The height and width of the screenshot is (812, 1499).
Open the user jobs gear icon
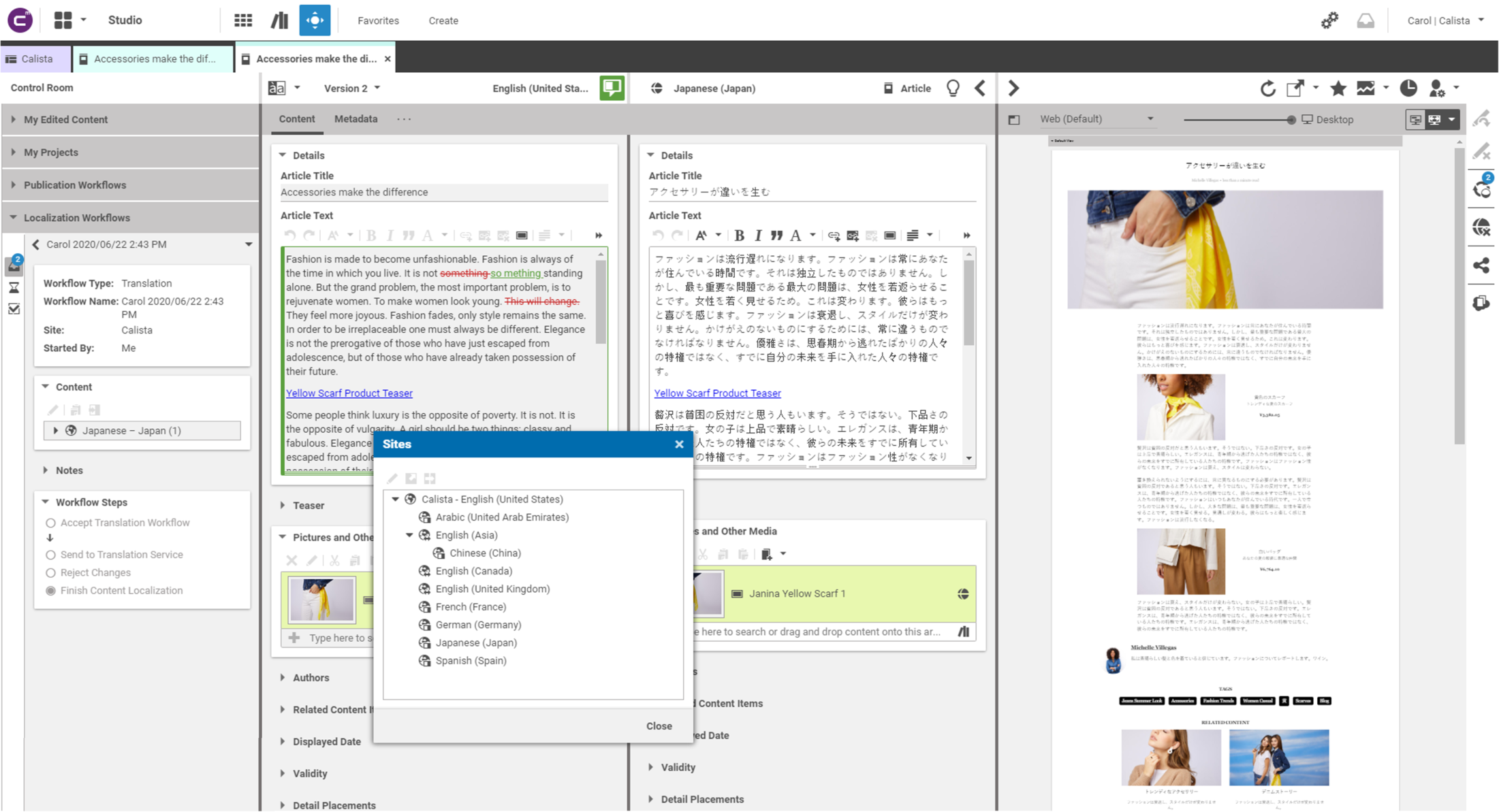pos(1329,20)
